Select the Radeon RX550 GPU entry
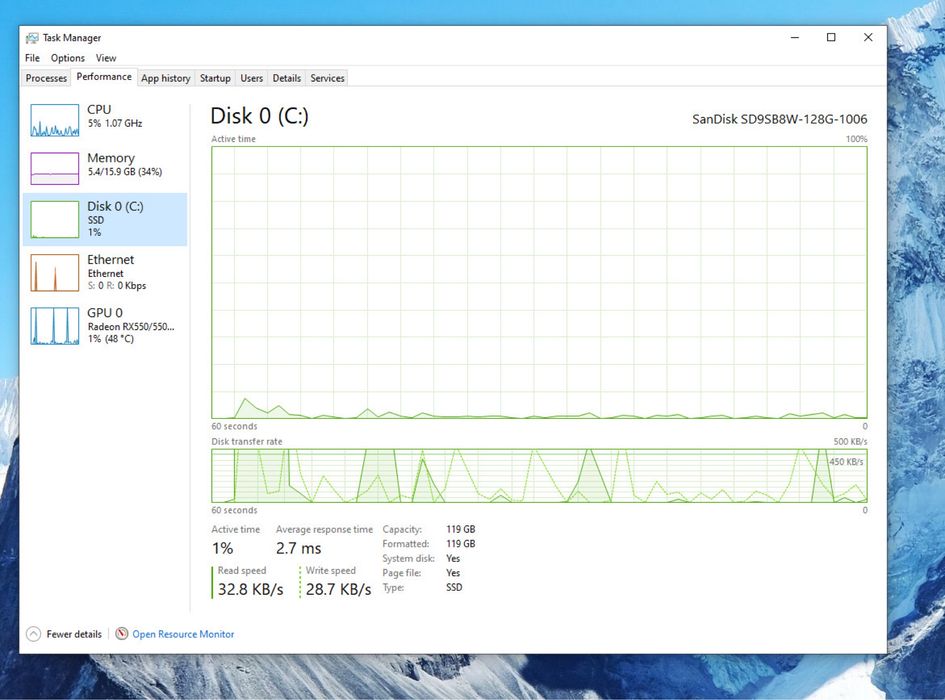The height and width of the screenshot is (700, 945). (105, 326)
